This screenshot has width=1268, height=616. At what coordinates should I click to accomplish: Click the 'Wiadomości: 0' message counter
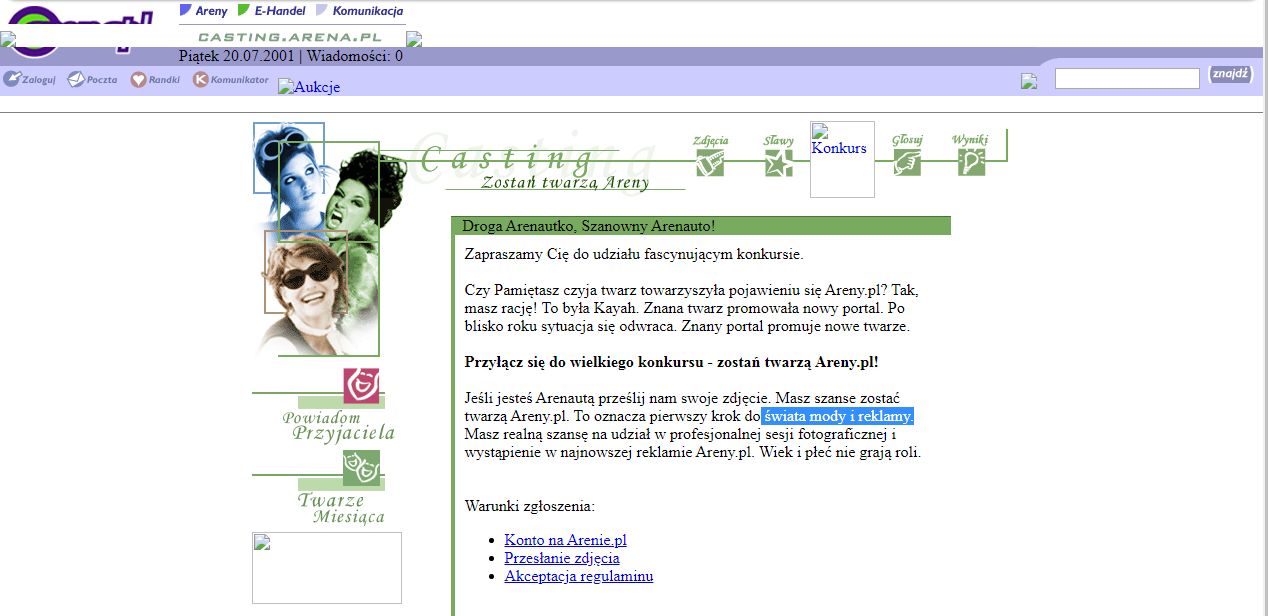pos(355,56)
